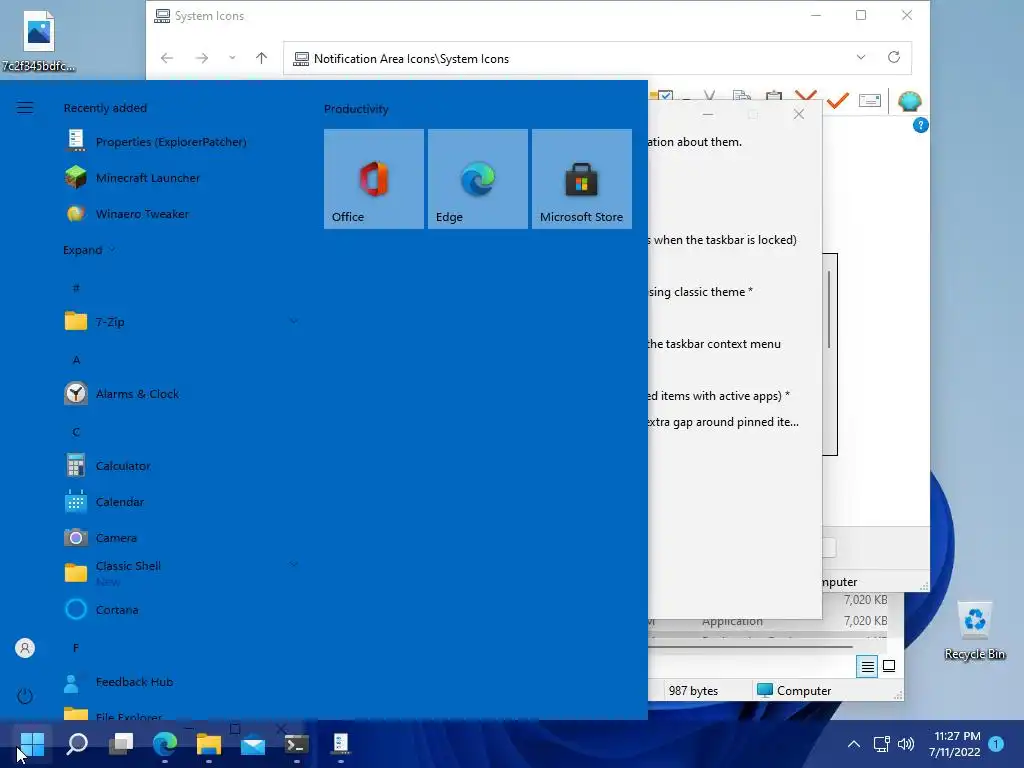Click the Notification Area Icons address bar
The height and width of the screenshot is (768, 1024).
[x=568, y=58]
